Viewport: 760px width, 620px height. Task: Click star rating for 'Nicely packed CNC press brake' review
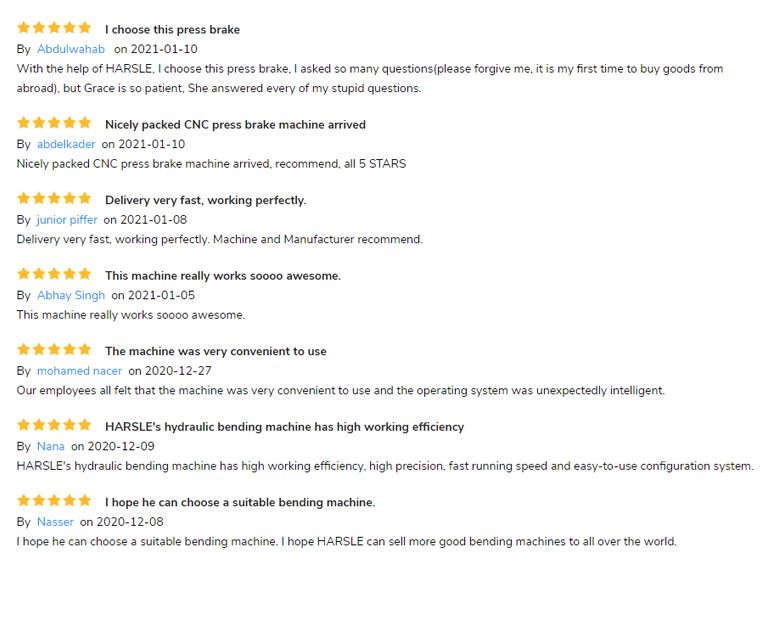pos(54,123)
